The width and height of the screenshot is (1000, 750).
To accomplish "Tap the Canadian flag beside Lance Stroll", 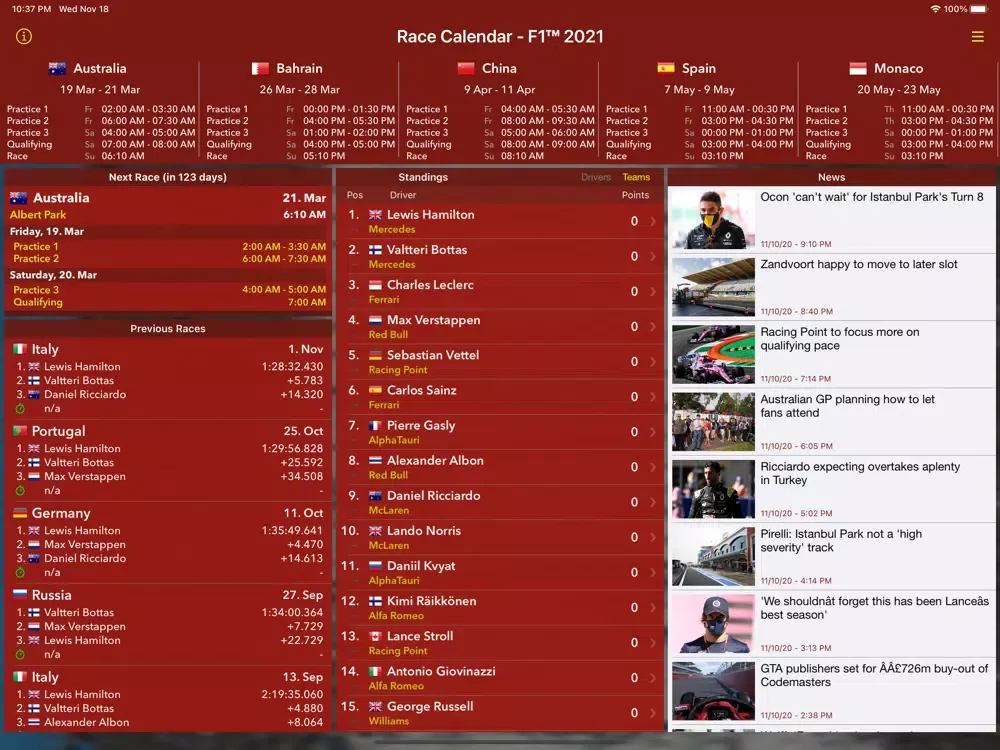I will 375,636.
